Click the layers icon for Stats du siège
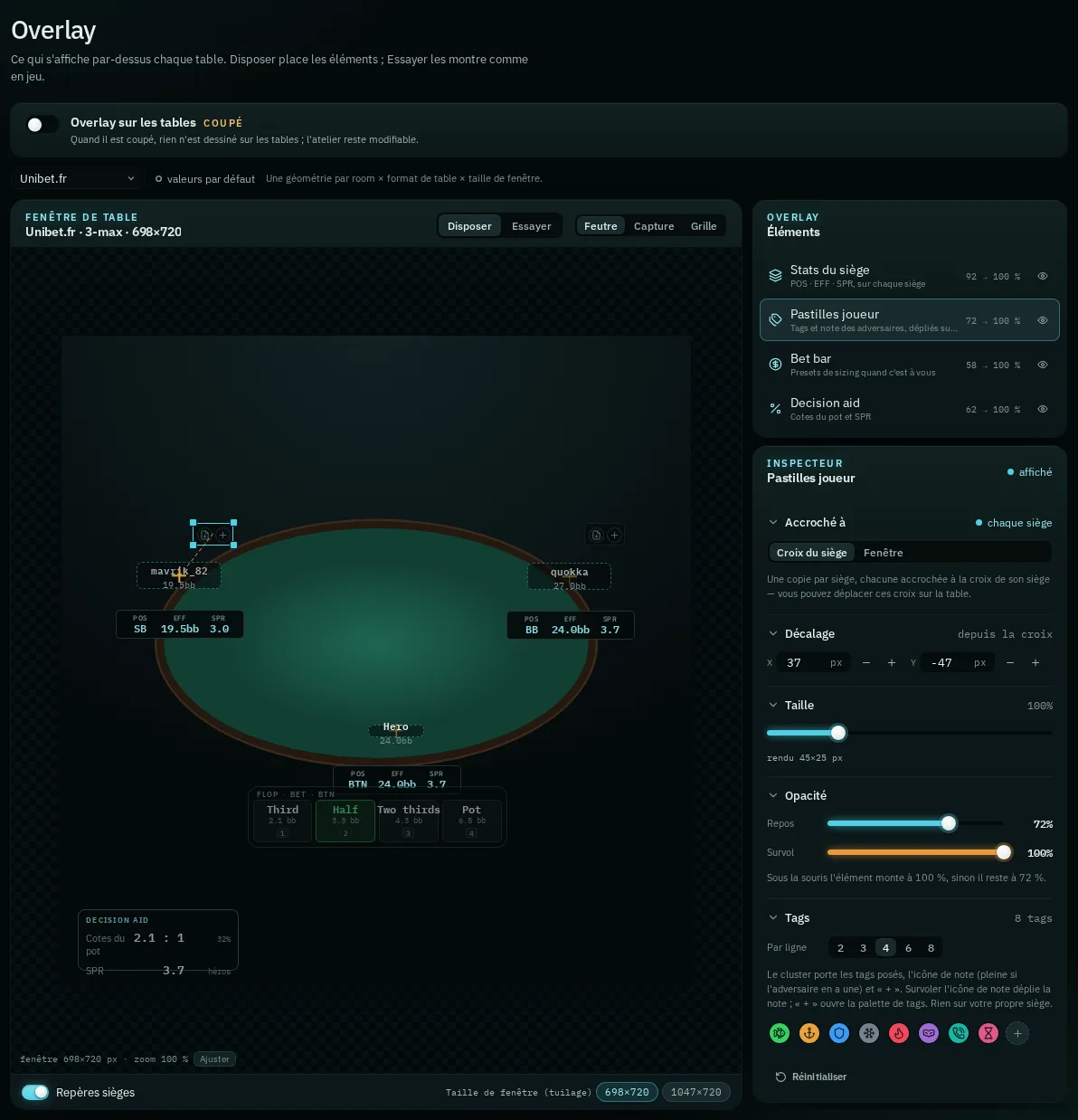Image resolution: width=1078 pixels, height=1120 pixels. coord(775,276)
